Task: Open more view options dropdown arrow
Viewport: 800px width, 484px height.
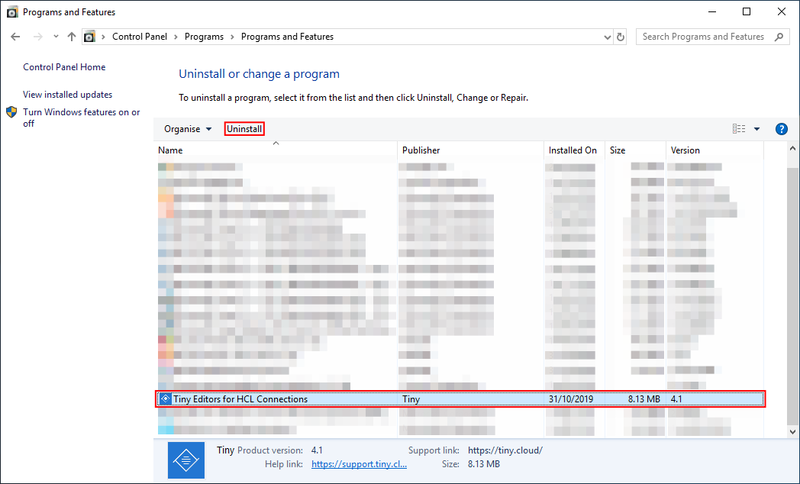Action: pos(757,129)
